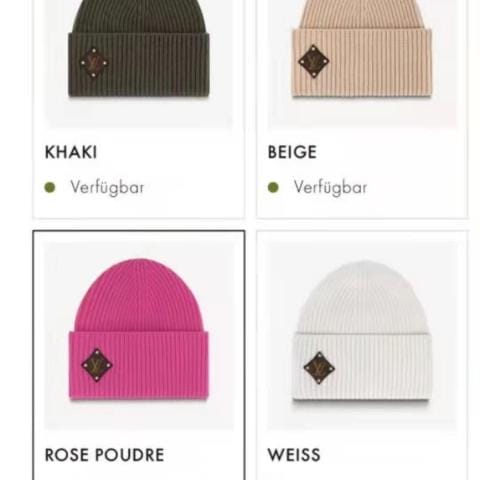480x480 pixels.
Task: Select the khaki beanie image
Action: 139,49
